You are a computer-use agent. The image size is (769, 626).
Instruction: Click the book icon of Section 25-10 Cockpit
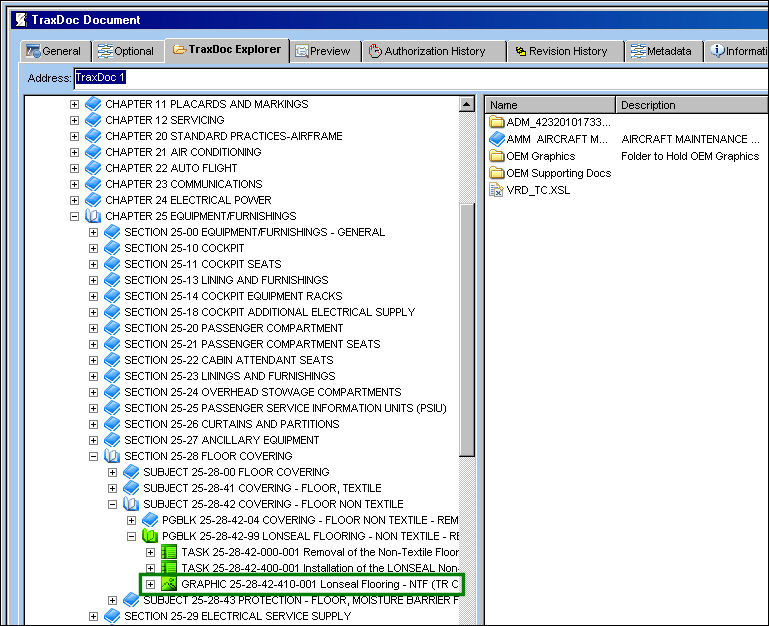pos(112,248)
